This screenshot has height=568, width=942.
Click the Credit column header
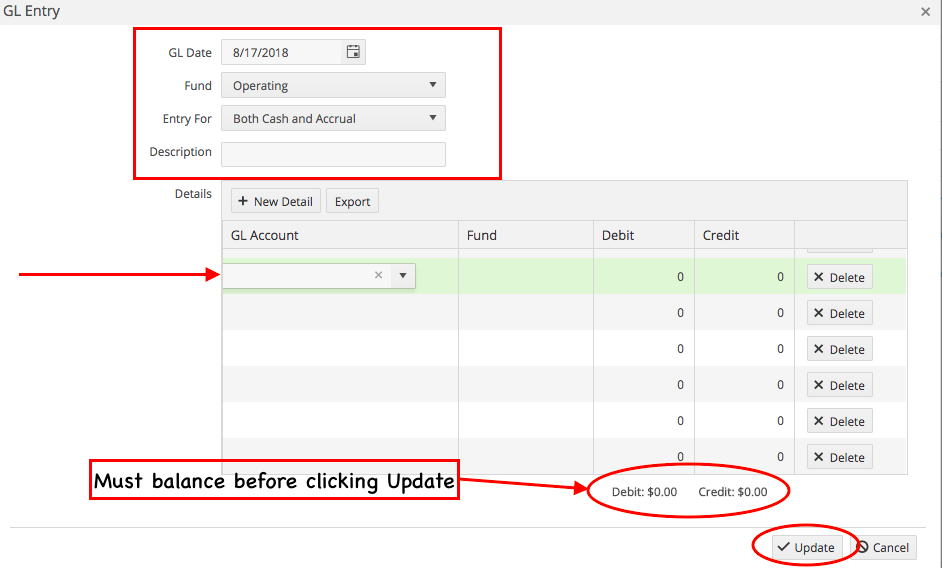click(x=744, y=235)
